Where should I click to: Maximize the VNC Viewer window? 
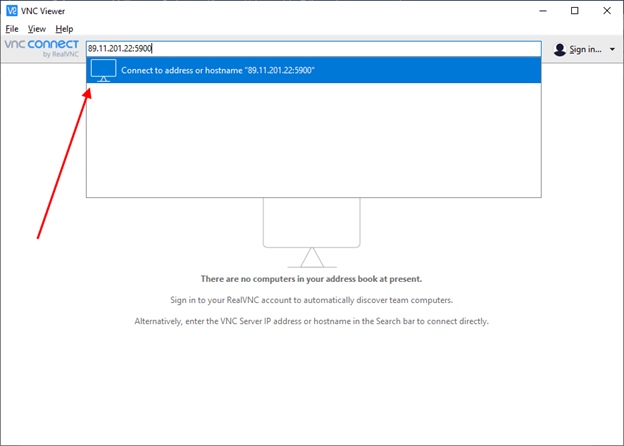575,11
